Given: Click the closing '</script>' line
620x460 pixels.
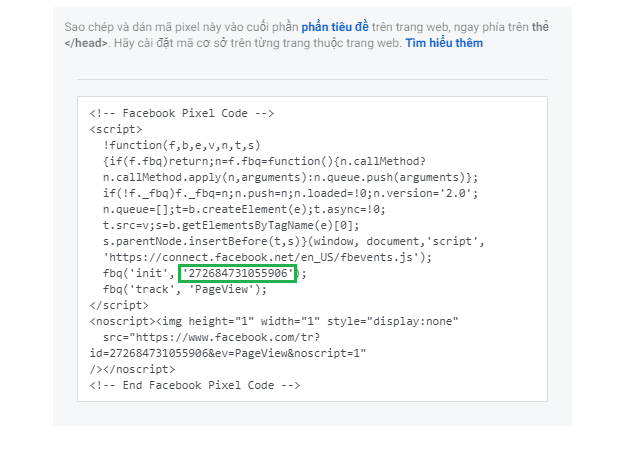Looking at the screenshot, I should pos(119,305).
